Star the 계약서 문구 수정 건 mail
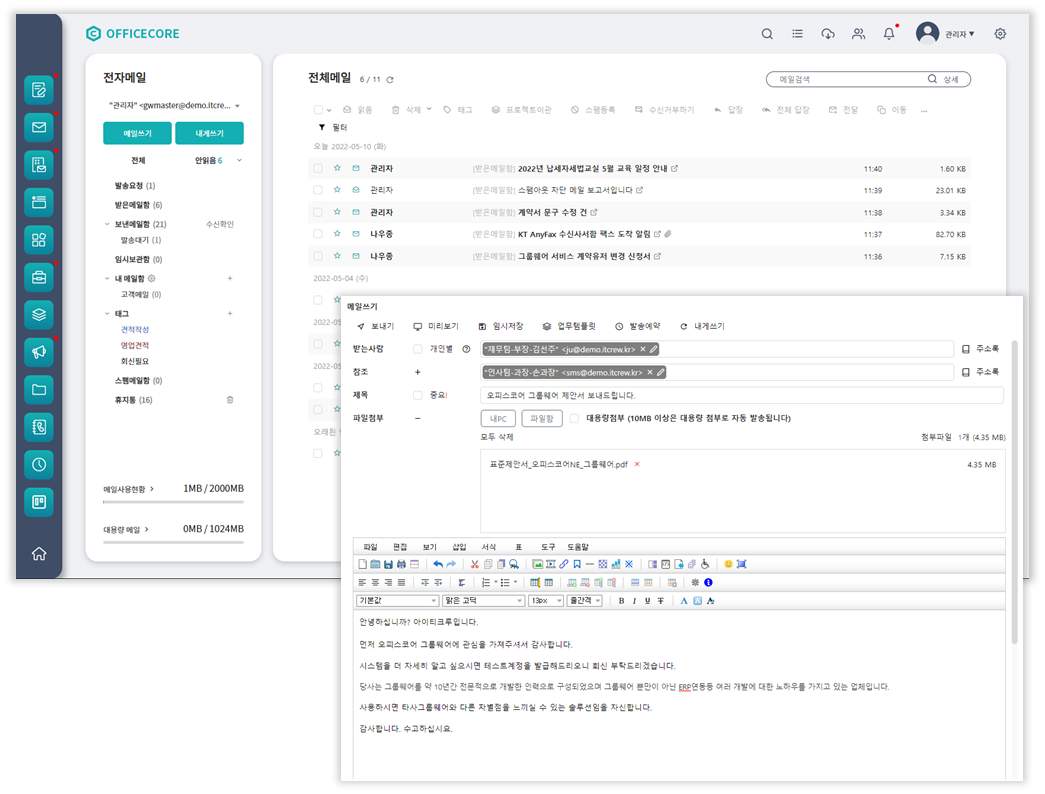This screenshot has height=794, width=1045. tap(337, 212)
